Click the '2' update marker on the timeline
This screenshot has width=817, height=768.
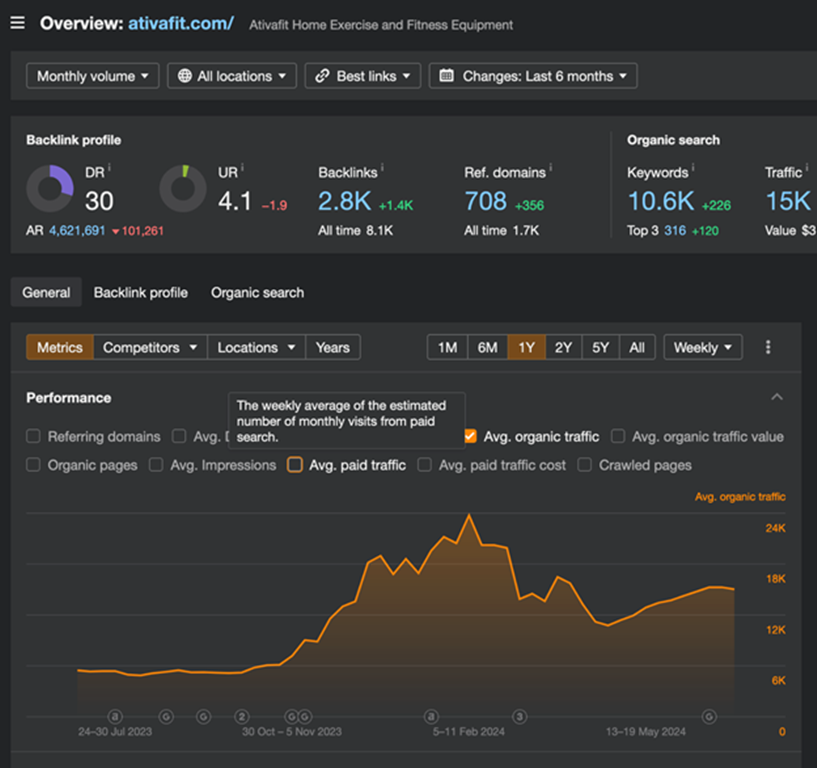coord(242,717)
